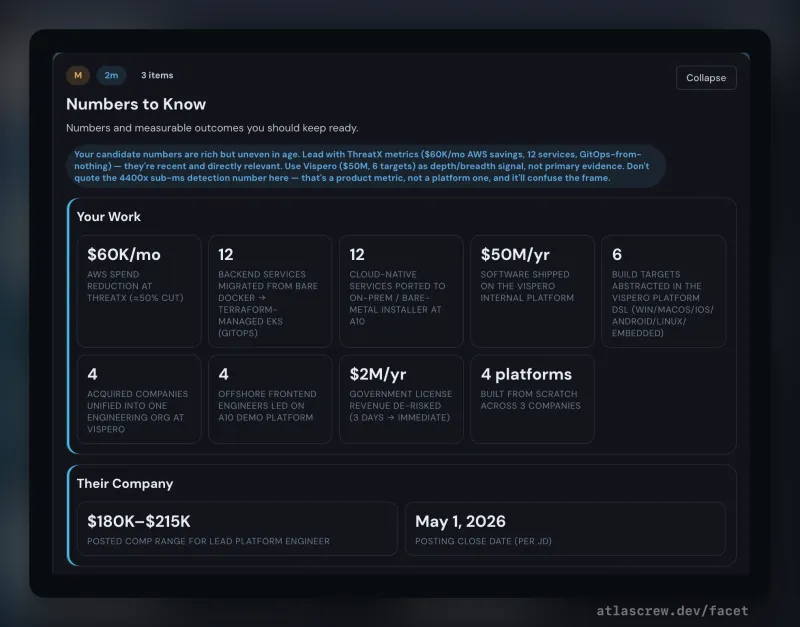Click the 3 items count label
This screenshot has height=627, width=800.
[x=157, y=75]
